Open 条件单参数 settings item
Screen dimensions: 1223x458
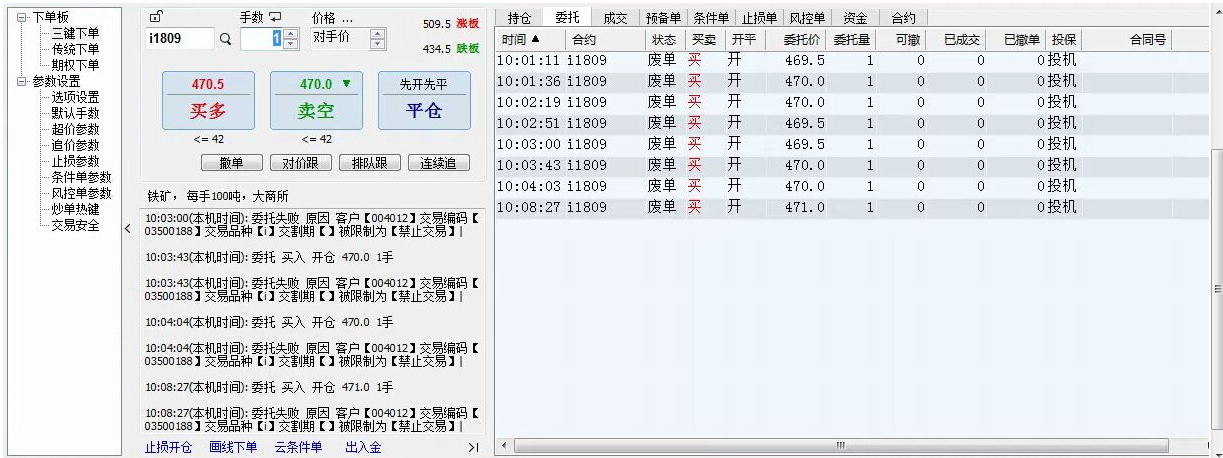coord(81,177)
